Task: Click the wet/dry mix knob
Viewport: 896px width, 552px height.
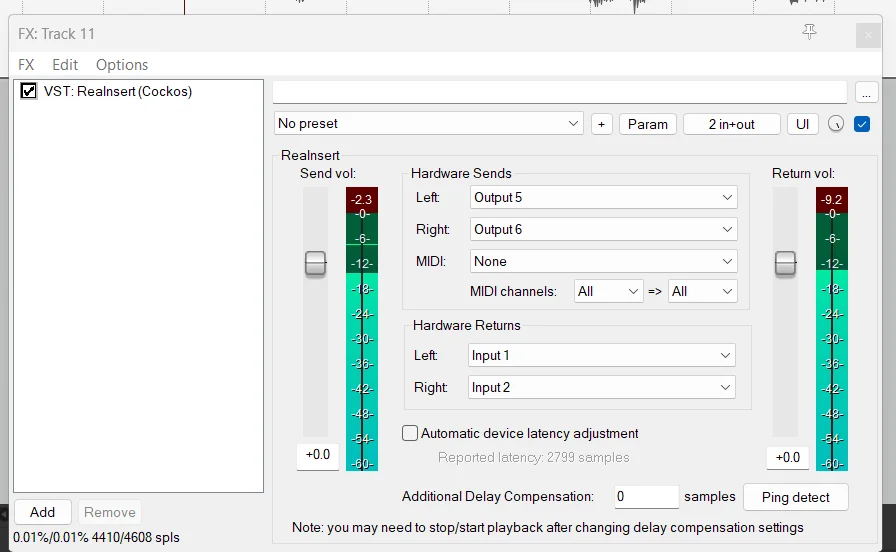Action: coord(835,124)
